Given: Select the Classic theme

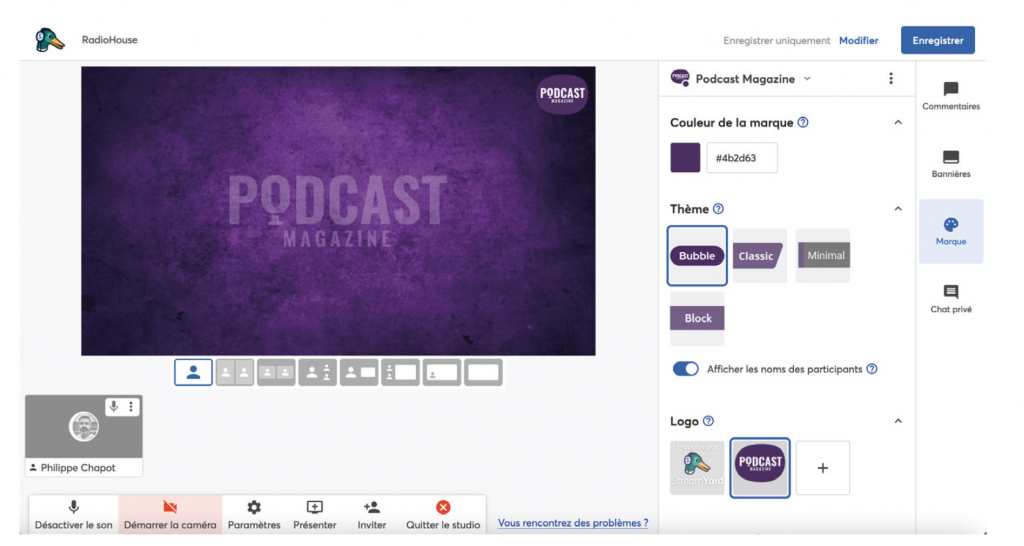Looking at the screenshot, I should point(760,255).
